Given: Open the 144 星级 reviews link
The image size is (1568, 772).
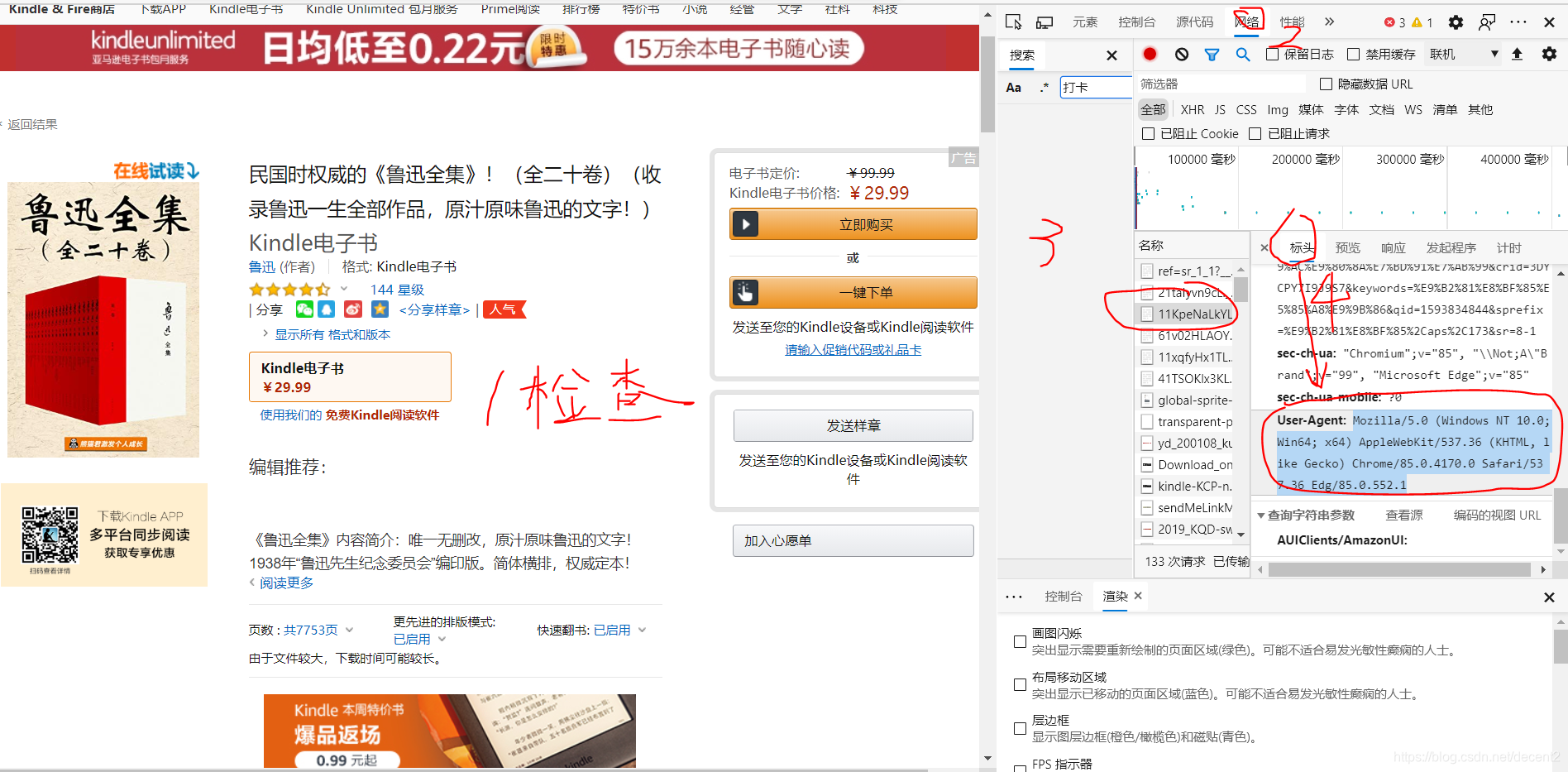Looking at the screenshot, I should [397, 290].
